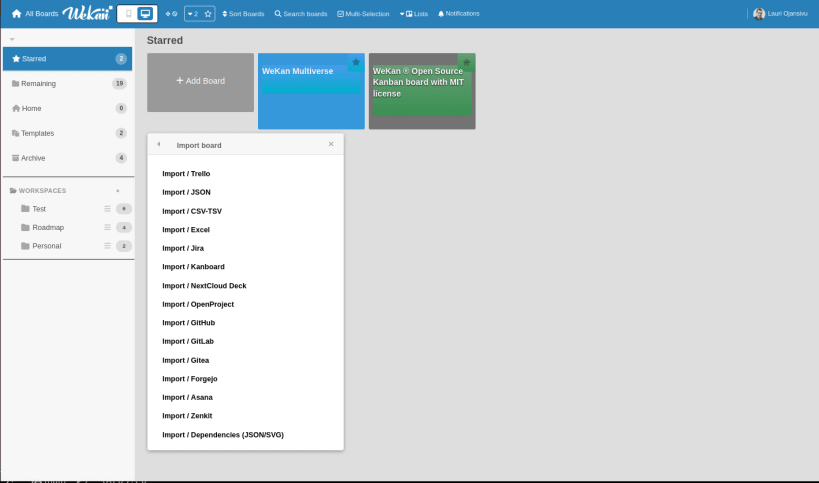Screen dimensions: 819x483
Task: Click the move/drag handles icon in header
Action: [171, 14]
